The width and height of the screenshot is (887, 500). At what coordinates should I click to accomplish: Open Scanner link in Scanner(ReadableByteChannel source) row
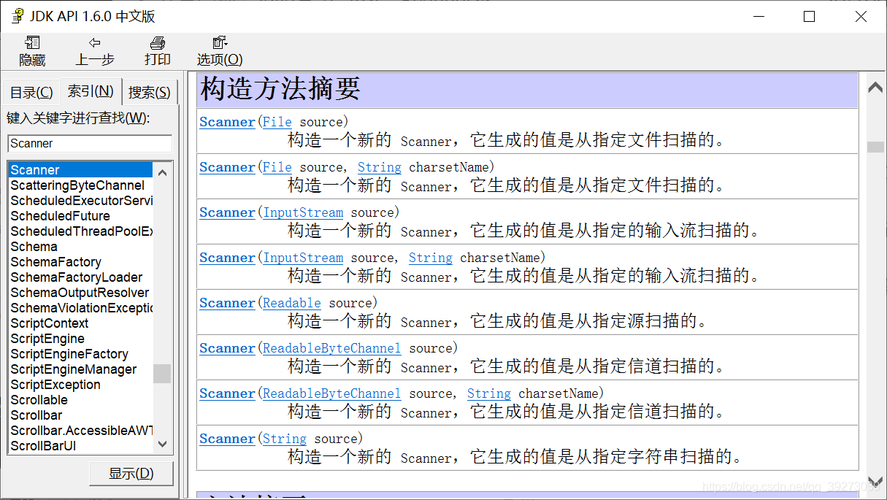coord(227,348)
